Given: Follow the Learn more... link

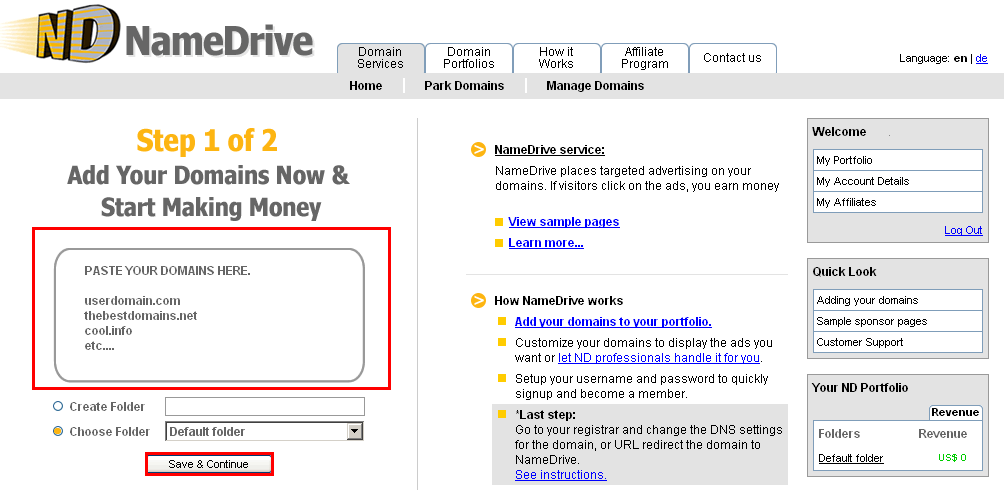Looking at the screenshot, I should tap(546, 243).
